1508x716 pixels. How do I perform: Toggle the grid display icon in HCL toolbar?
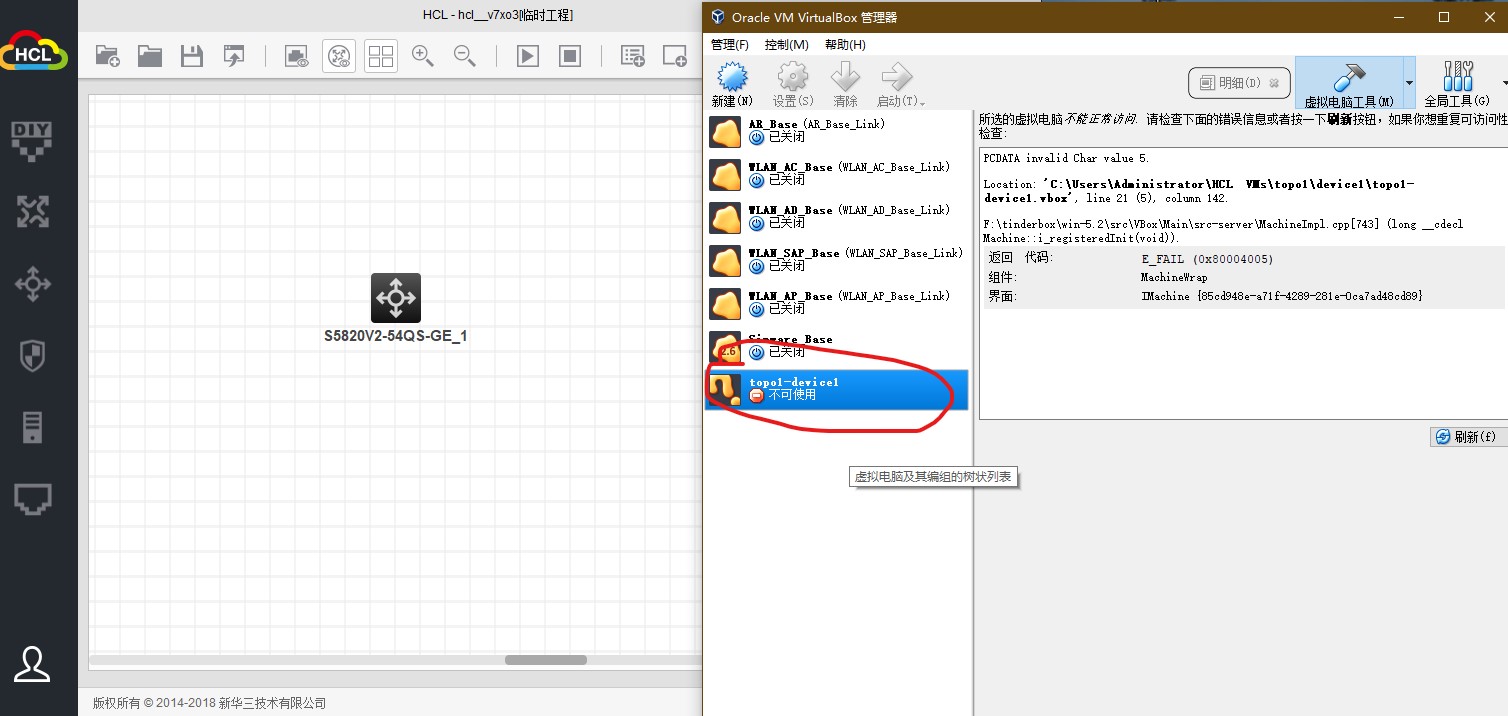[381, 56]
